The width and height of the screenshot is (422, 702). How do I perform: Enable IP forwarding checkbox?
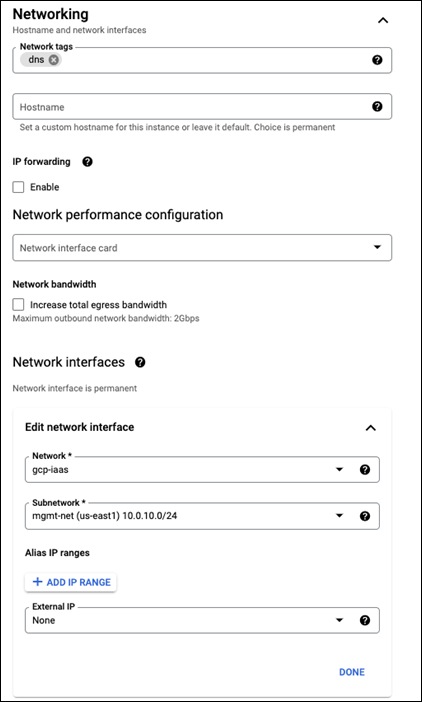(x=18, y=187)
